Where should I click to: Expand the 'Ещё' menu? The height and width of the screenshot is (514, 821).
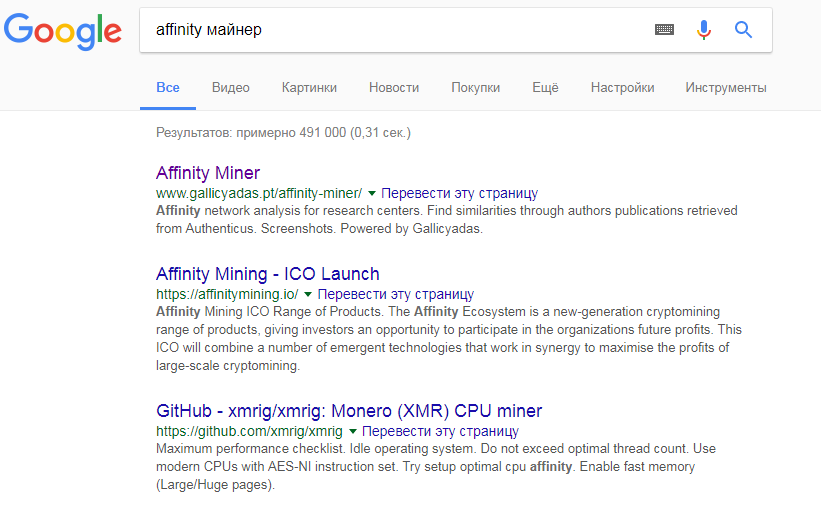click(545, 87)
